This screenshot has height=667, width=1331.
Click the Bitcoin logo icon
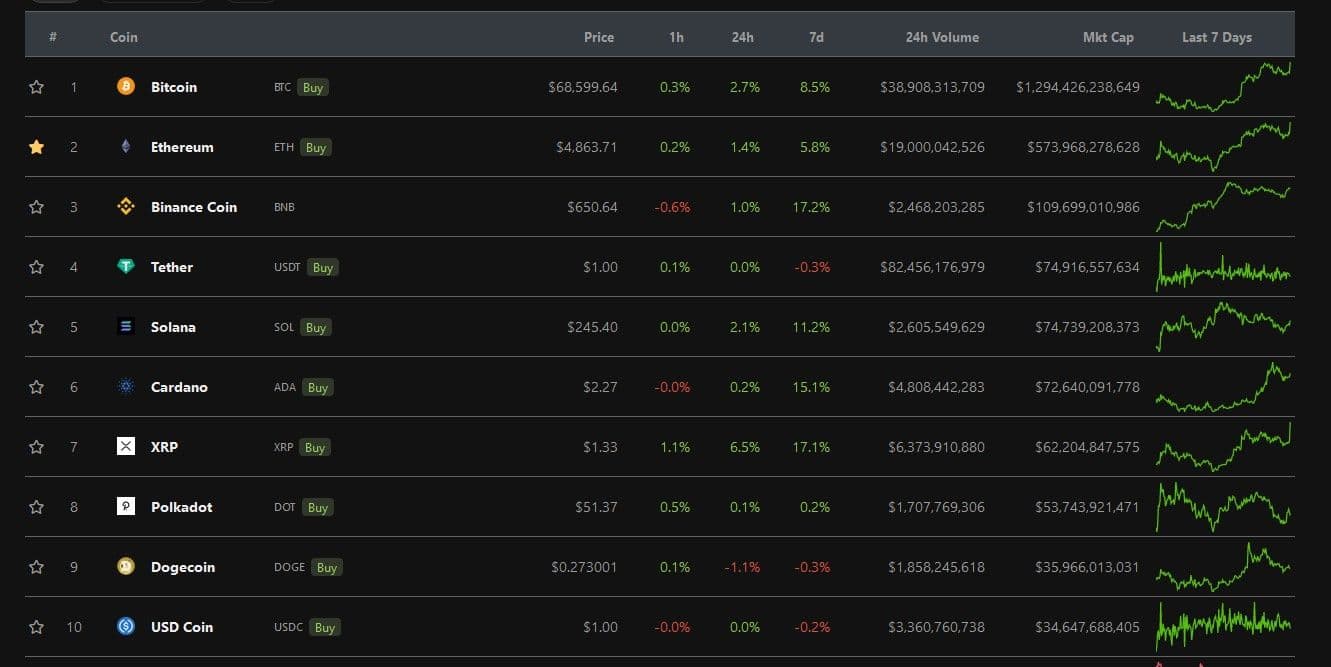(x=126, y=87)
